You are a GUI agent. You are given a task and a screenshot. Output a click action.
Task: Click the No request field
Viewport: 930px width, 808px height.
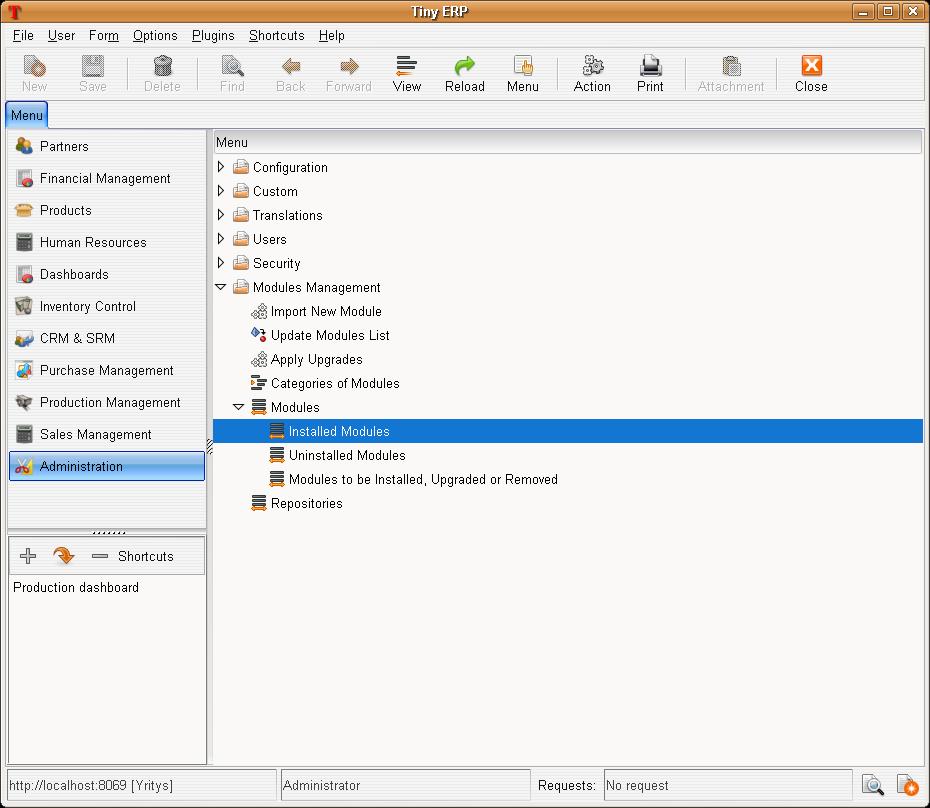point(728,785)
